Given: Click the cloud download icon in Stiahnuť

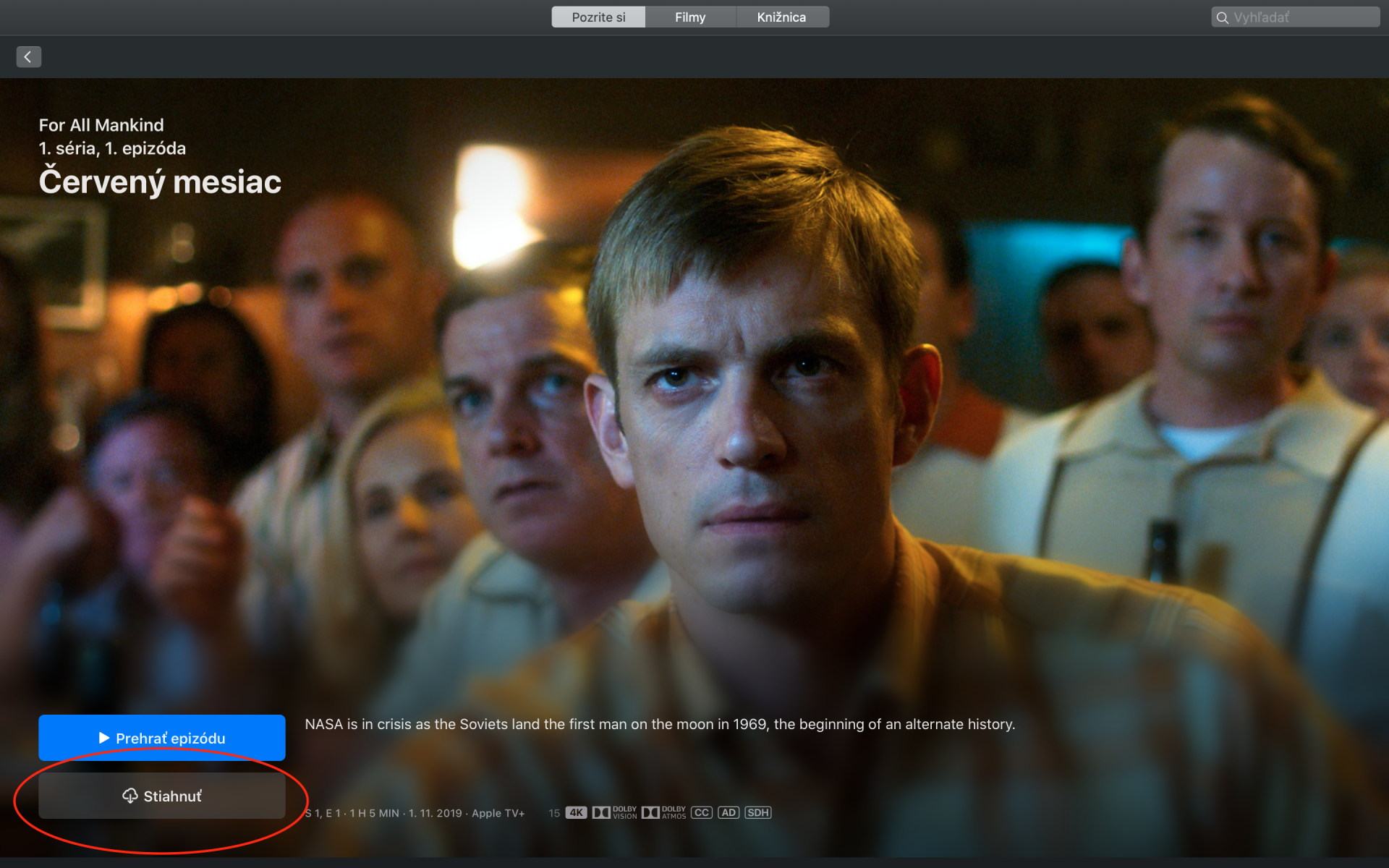Looking at the screenshot, I should click(x=130, y=796).
